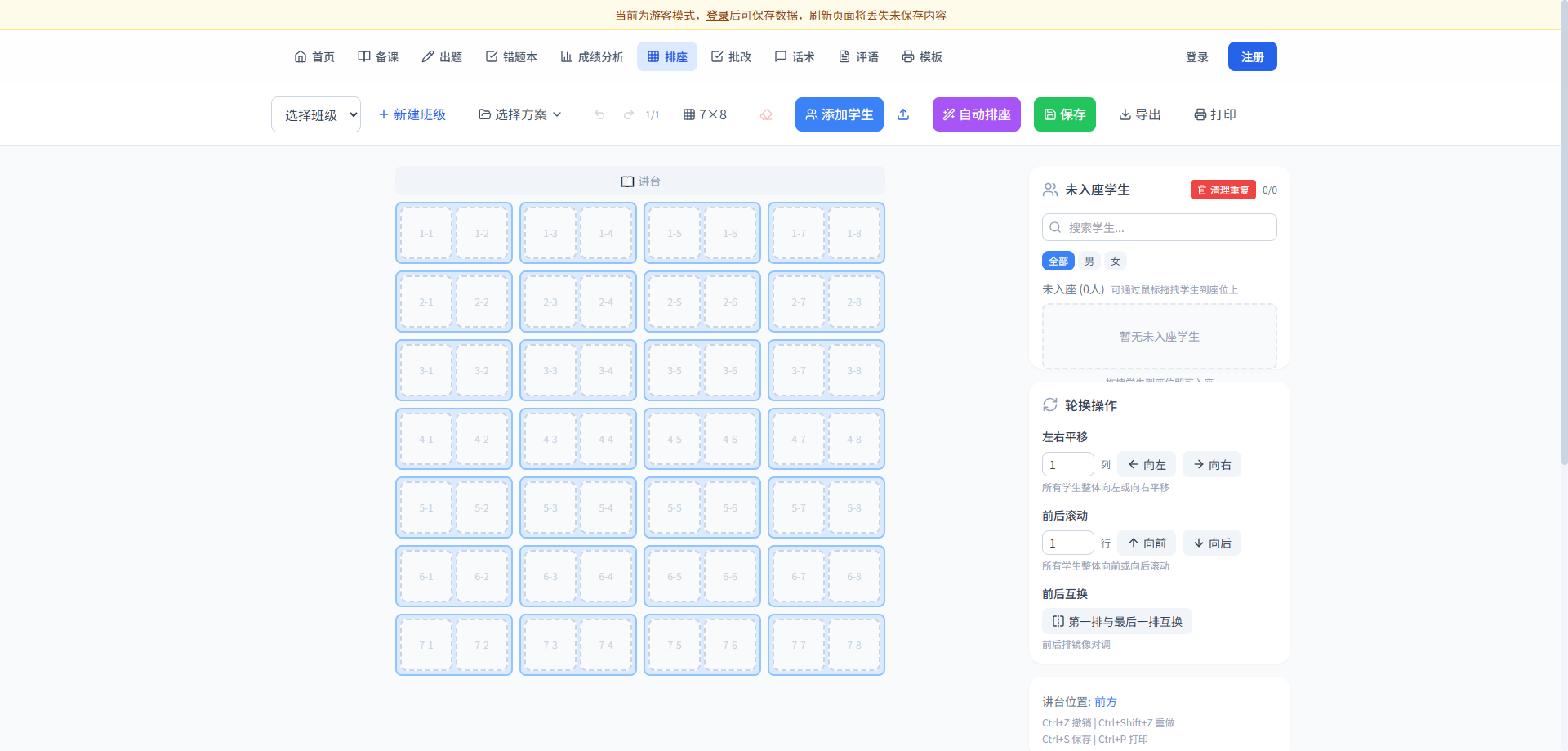
Task: Click the 轮换操作 rotate icon
Action: pyautogui.click(x=1050, y=405)
